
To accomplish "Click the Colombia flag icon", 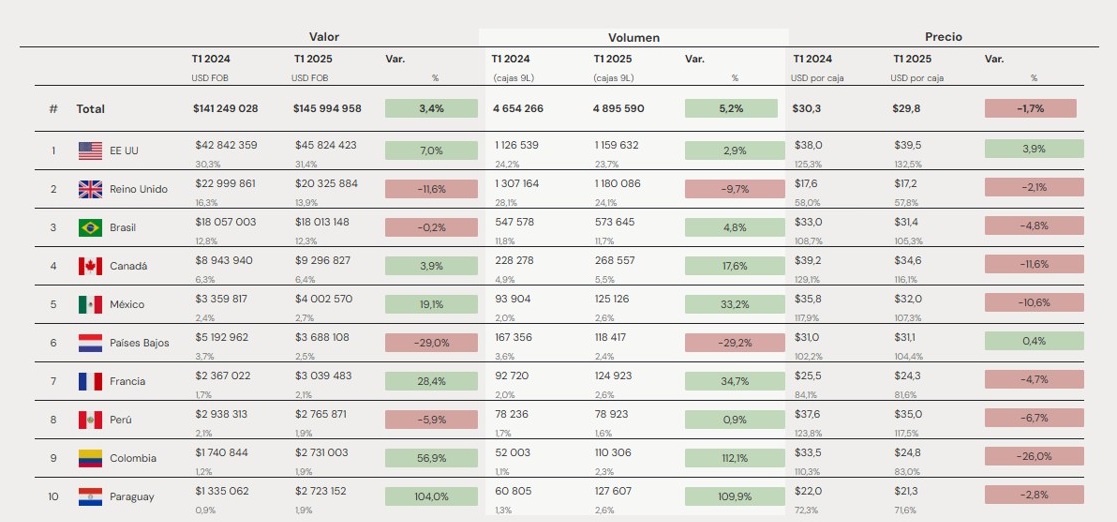I will [90, 458].
